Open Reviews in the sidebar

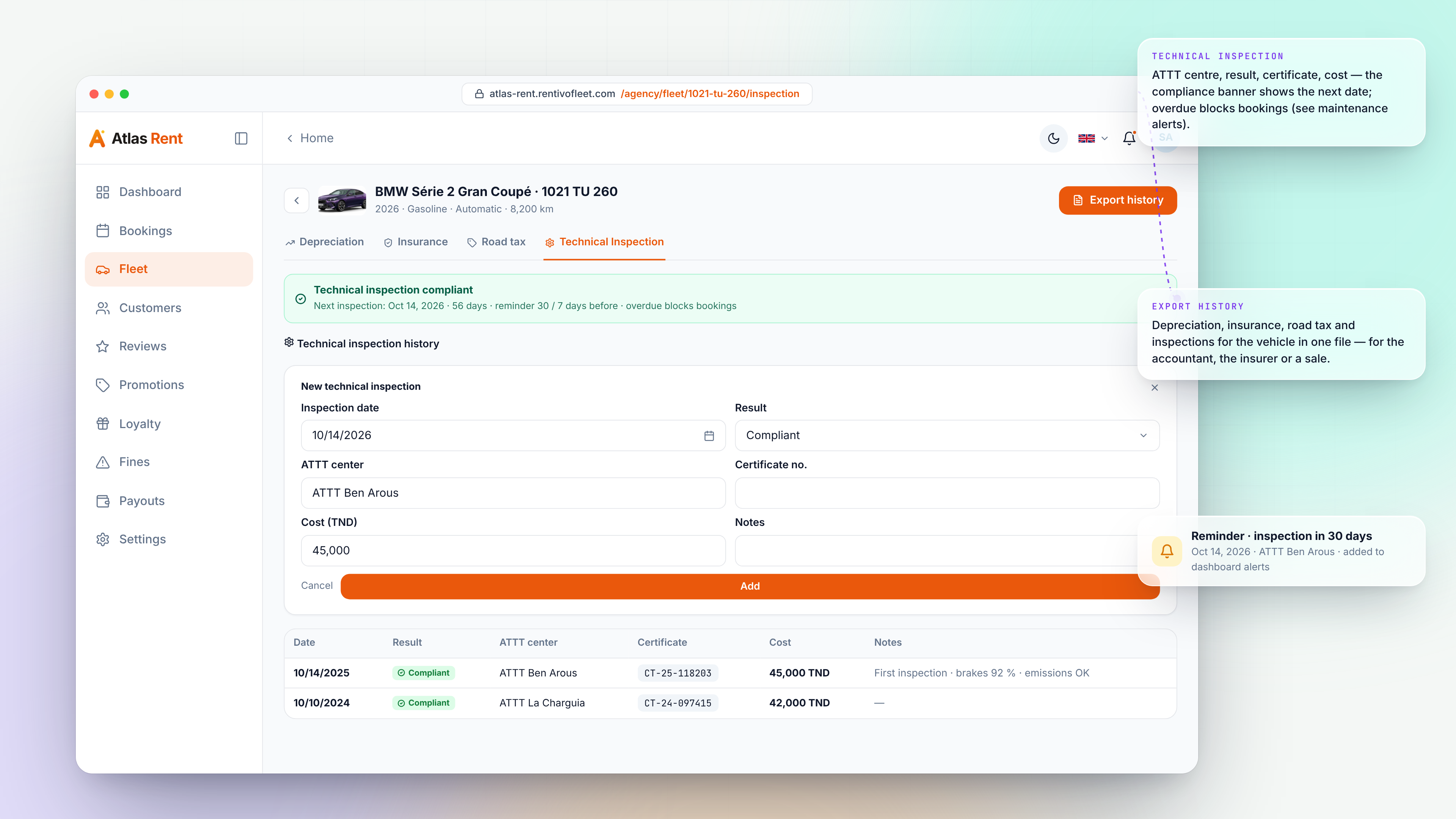(168, 346)
